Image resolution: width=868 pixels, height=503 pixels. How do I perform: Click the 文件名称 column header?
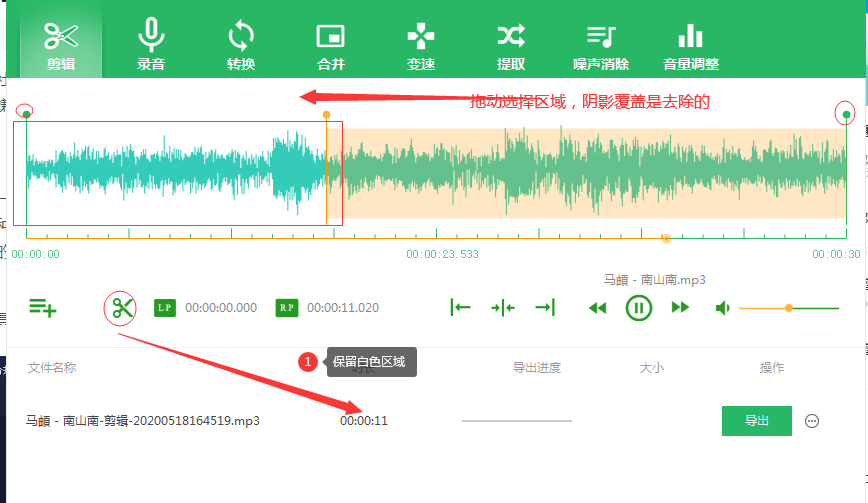pyautogui.click(x=52, y=367)
